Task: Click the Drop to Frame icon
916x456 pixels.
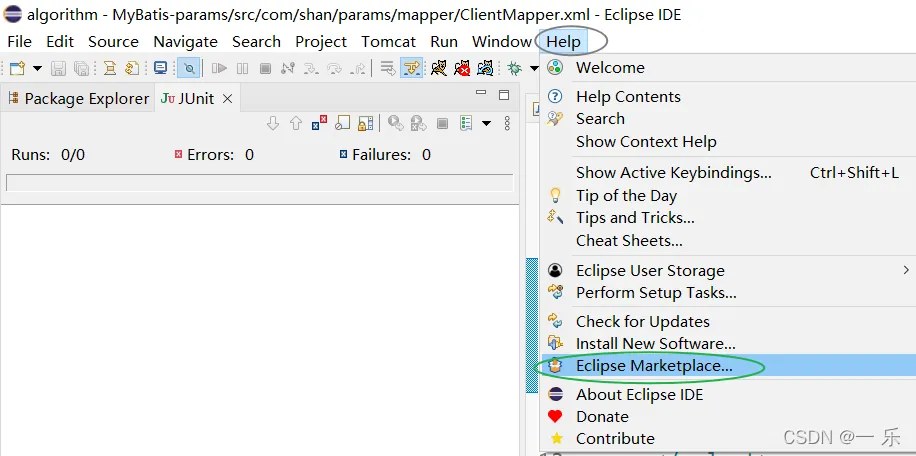Action: (388, 68)
